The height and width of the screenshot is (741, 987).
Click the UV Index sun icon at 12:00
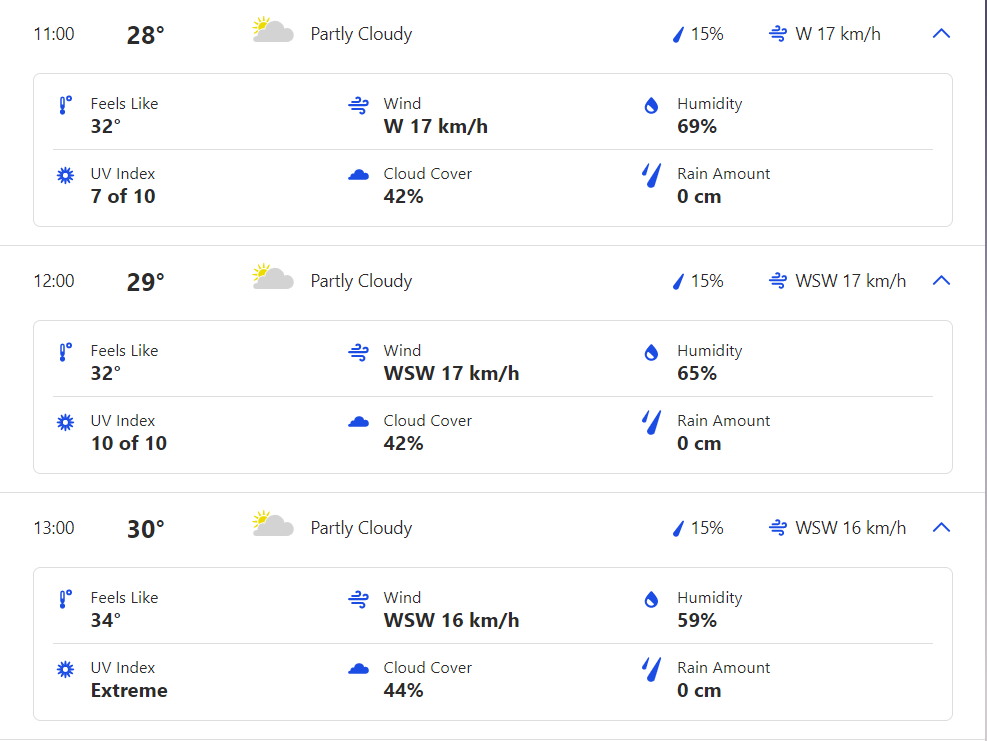click(x=66, y=422)
